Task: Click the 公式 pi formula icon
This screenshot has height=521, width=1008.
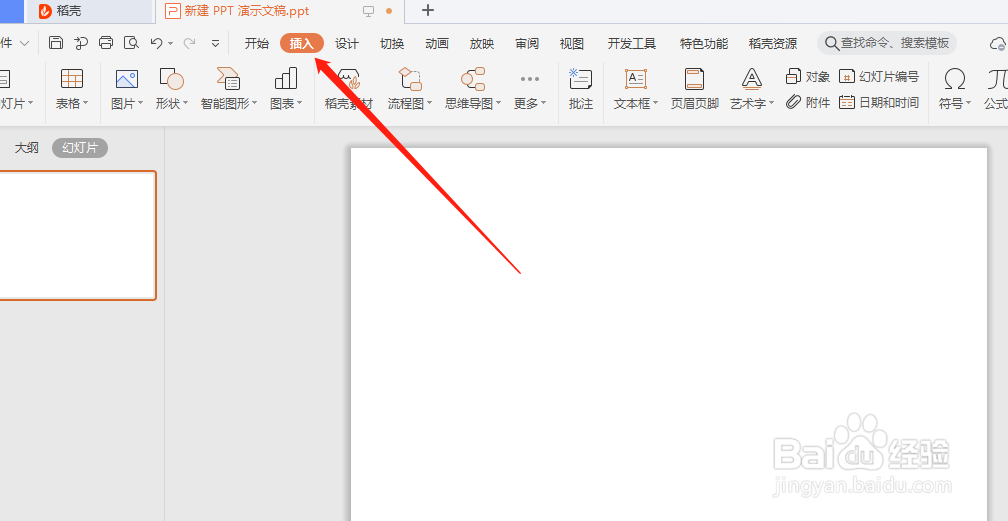Action: [998, 78]
